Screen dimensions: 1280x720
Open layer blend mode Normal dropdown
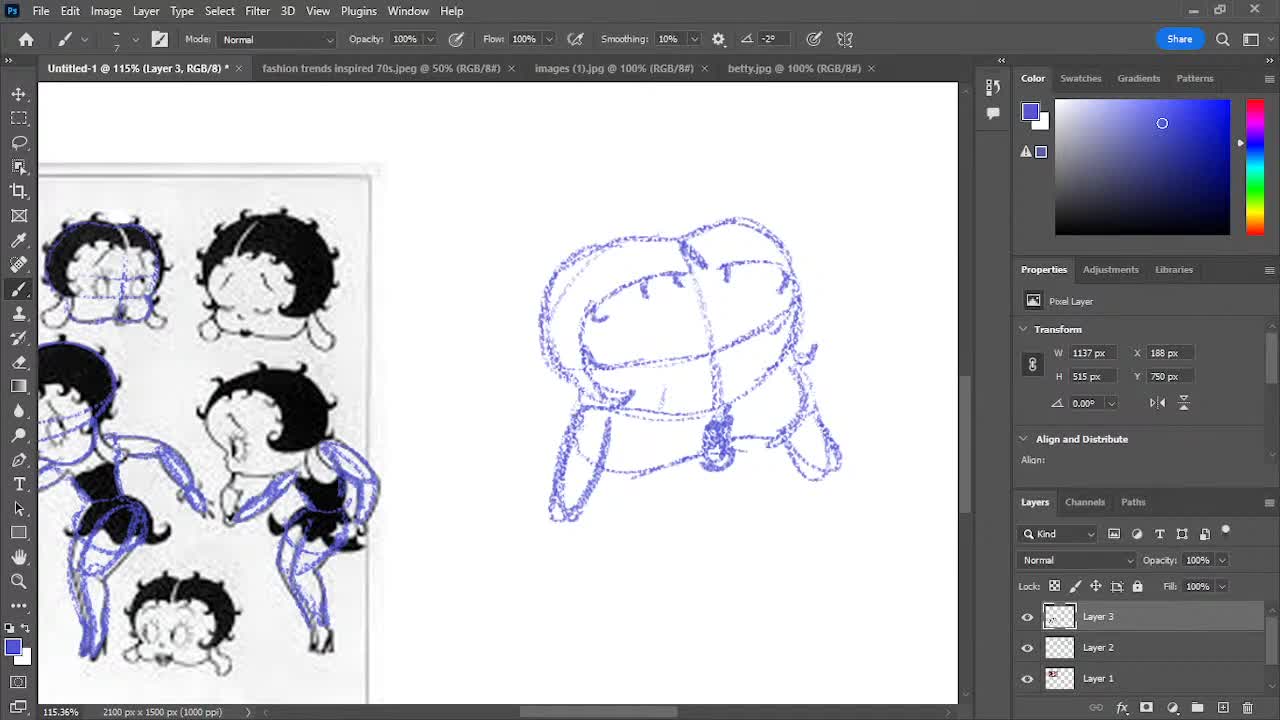(x=1077, y=560)
